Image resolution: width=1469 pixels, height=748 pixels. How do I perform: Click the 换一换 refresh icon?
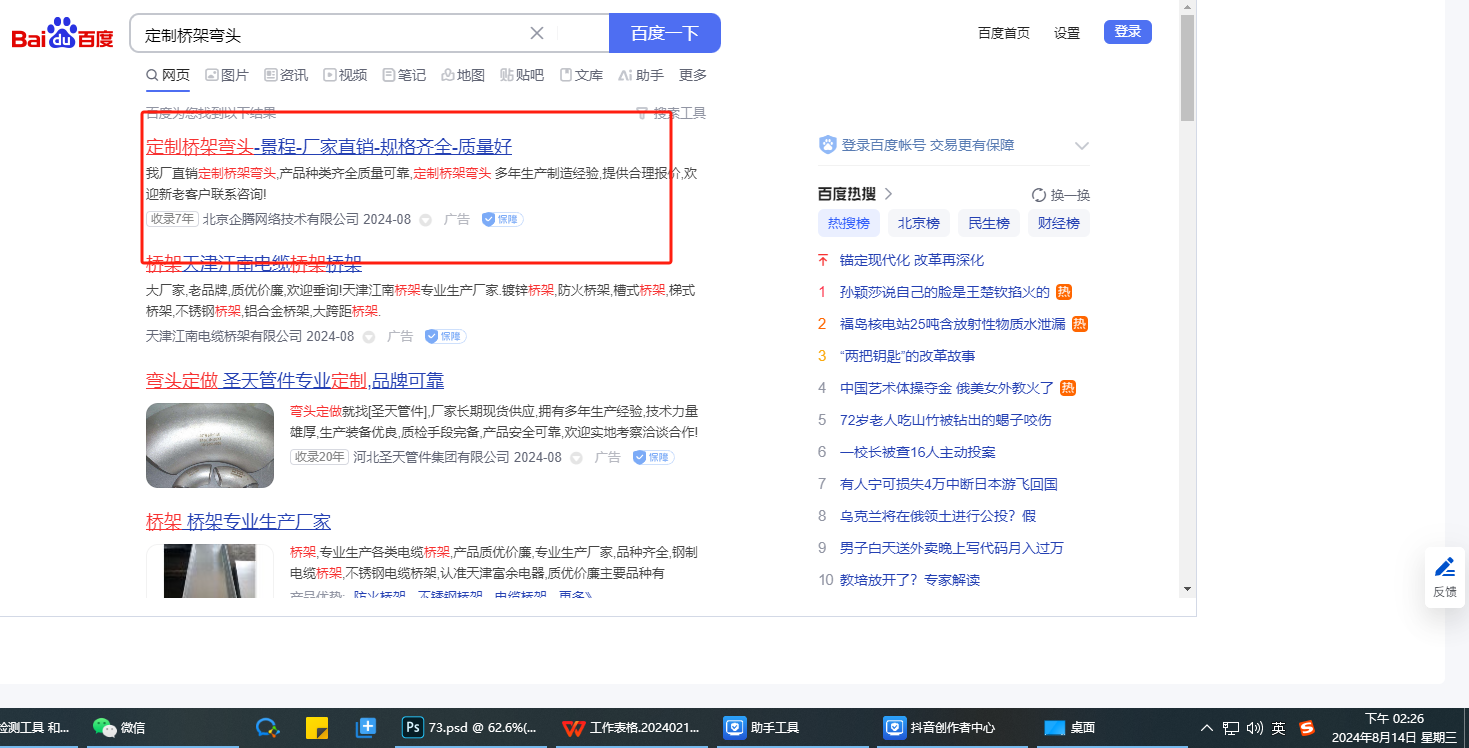(1039, 195)
